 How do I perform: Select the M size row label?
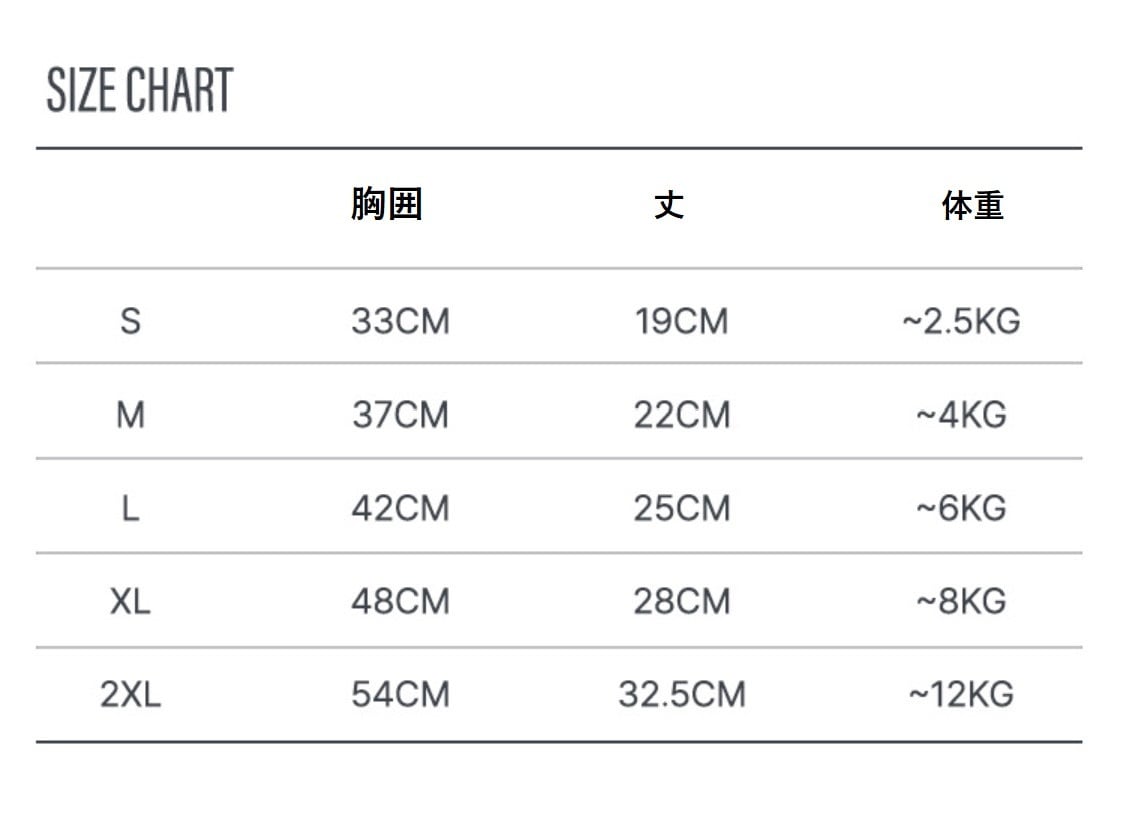click(x=130, y=414)
